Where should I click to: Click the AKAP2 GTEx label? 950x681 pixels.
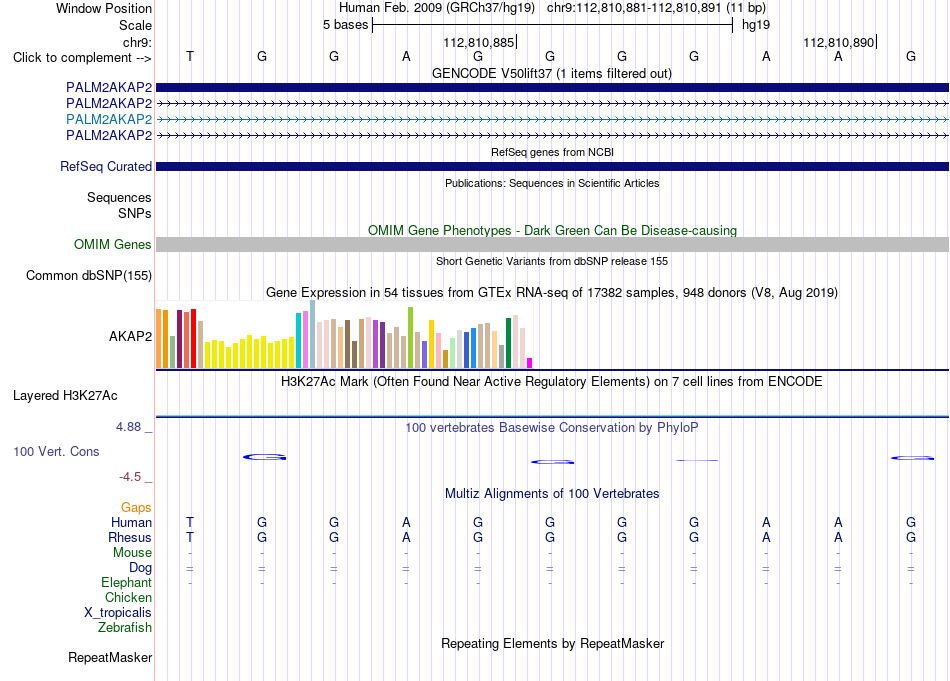tap(130, 336)
